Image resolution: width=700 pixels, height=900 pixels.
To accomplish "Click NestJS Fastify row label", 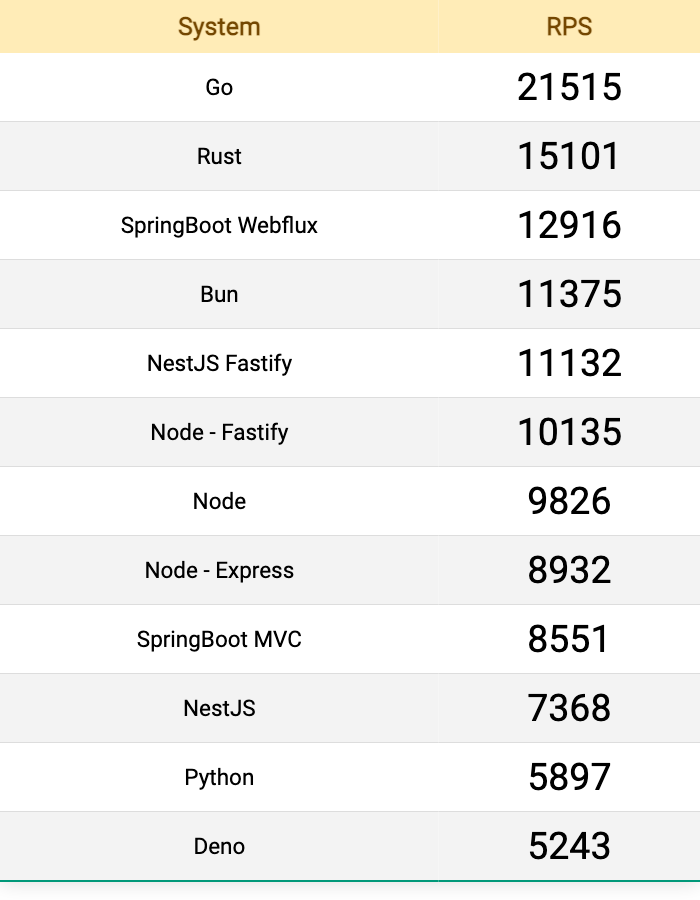I will (x=219, y=363).
